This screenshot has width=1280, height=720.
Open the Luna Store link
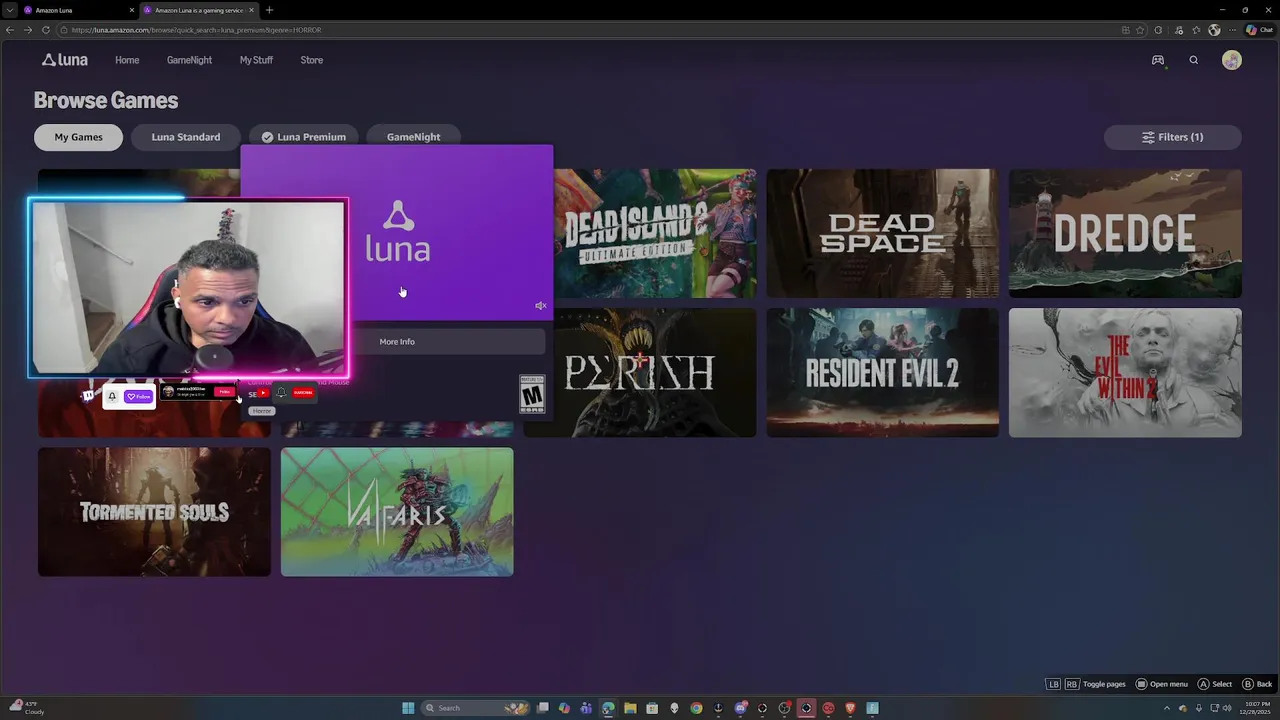click(312, 60)
